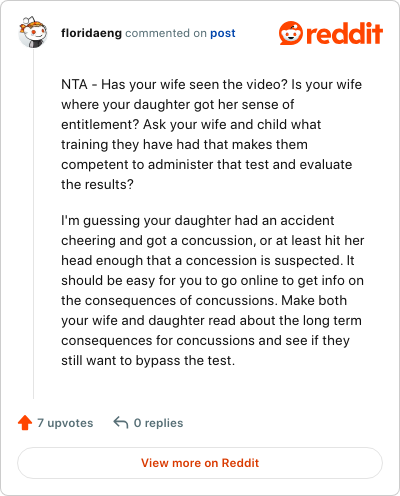
Task: Click the line 'Has your wife seen the video?'
Action: tap(194, 84)
